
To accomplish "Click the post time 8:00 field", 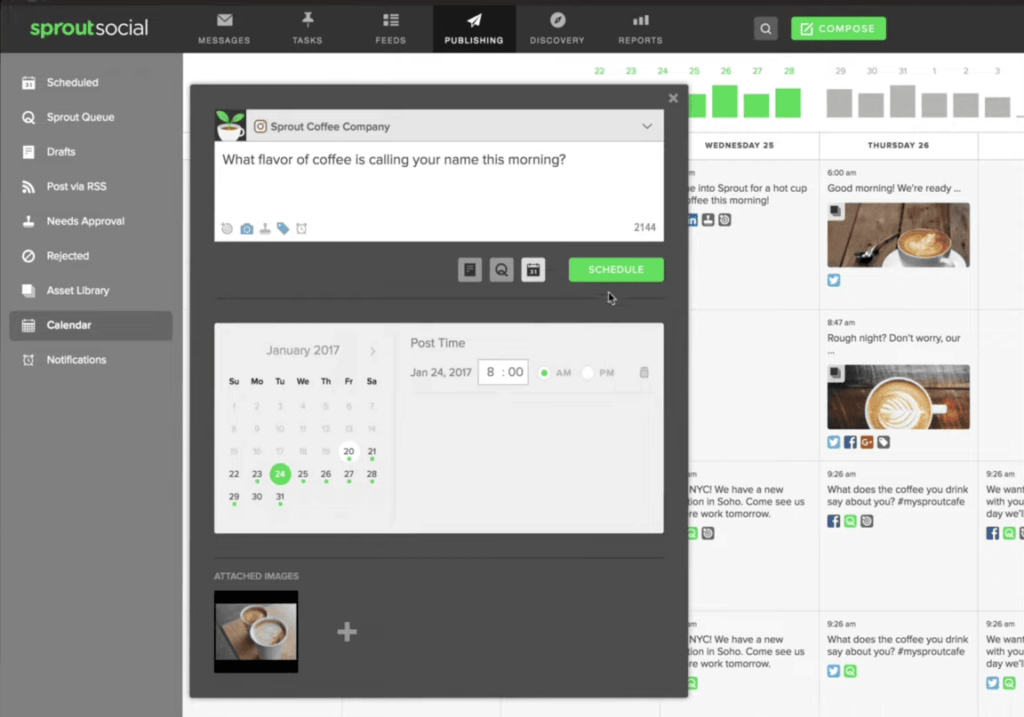I will pos(503,372).
